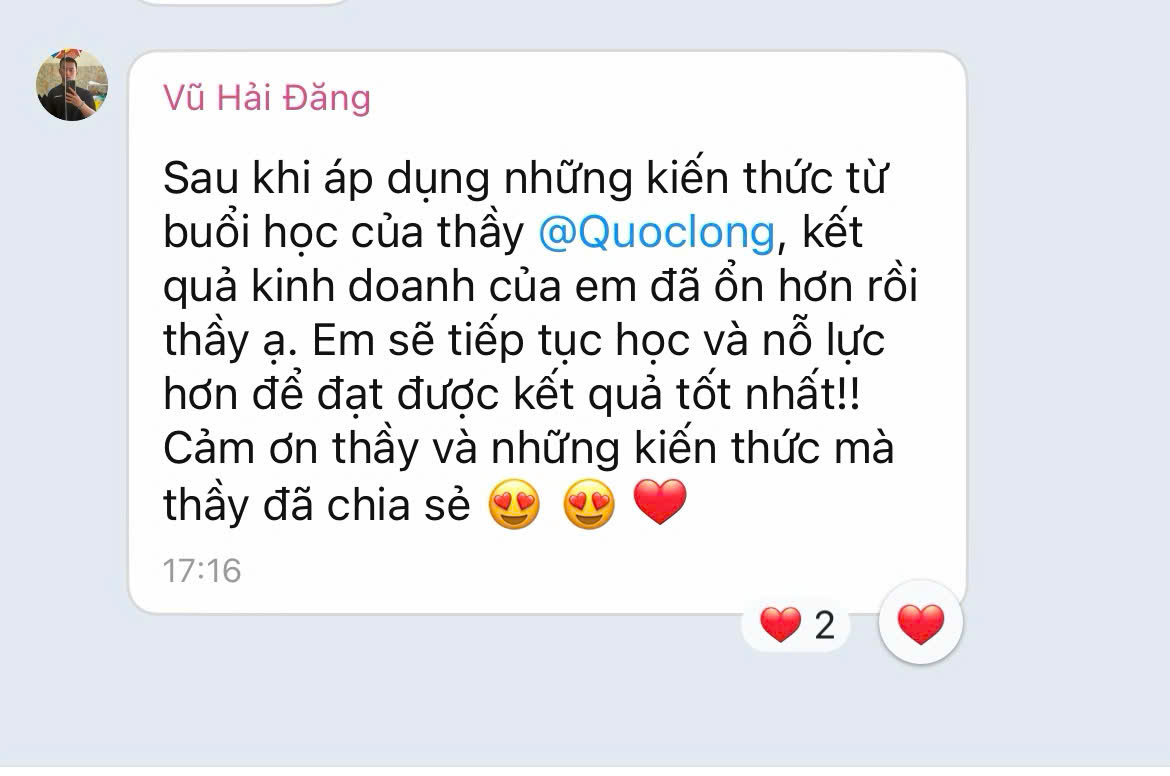Open the heart reaction counter pill
Viewport: 1170px width, 776px height.
pyautogui.click(x=796, y=625)
